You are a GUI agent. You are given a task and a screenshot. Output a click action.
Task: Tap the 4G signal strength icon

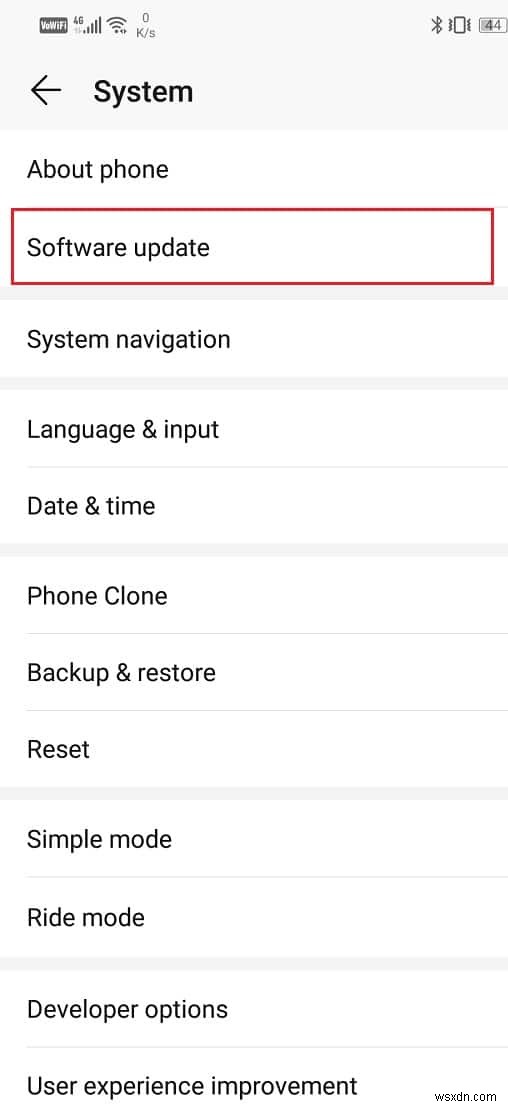[x=88, y=26]
